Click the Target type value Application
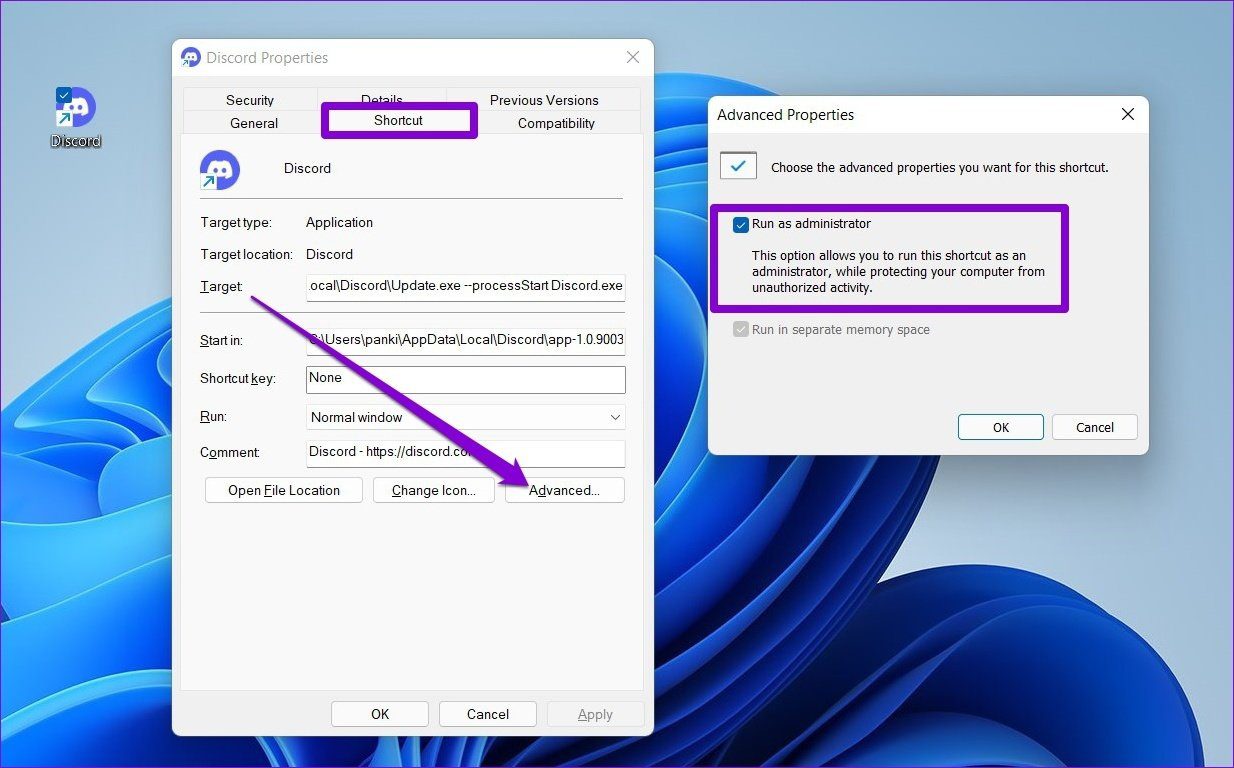Image resolution: width=1234 pixels, height=768 pixels. [339, 222]
